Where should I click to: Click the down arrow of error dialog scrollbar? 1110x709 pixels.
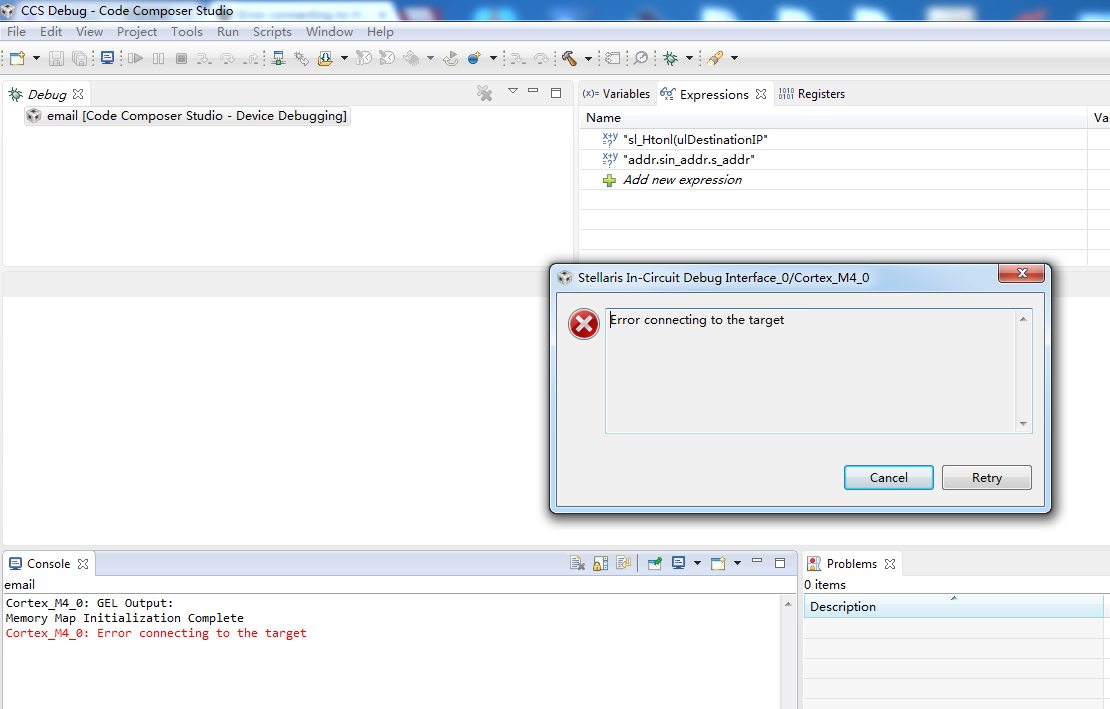[x=1024, y=424]
